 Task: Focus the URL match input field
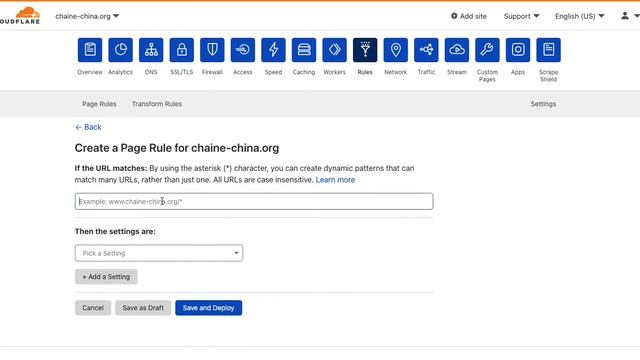pyautogui.click(x=254, y=202)
